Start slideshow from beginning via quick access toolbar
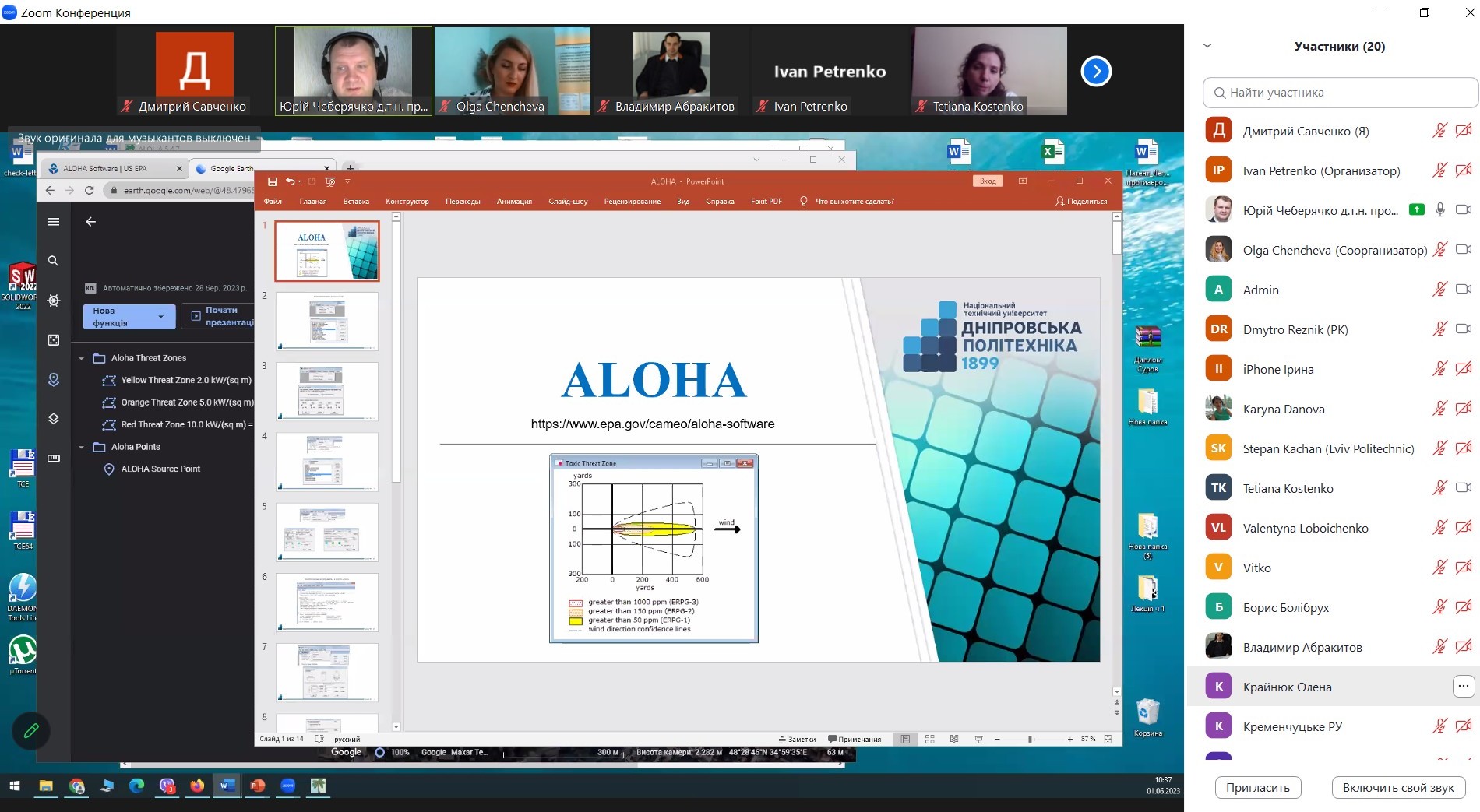The height and width of the screenshot is (812, 1480). [x=330, y=181]
